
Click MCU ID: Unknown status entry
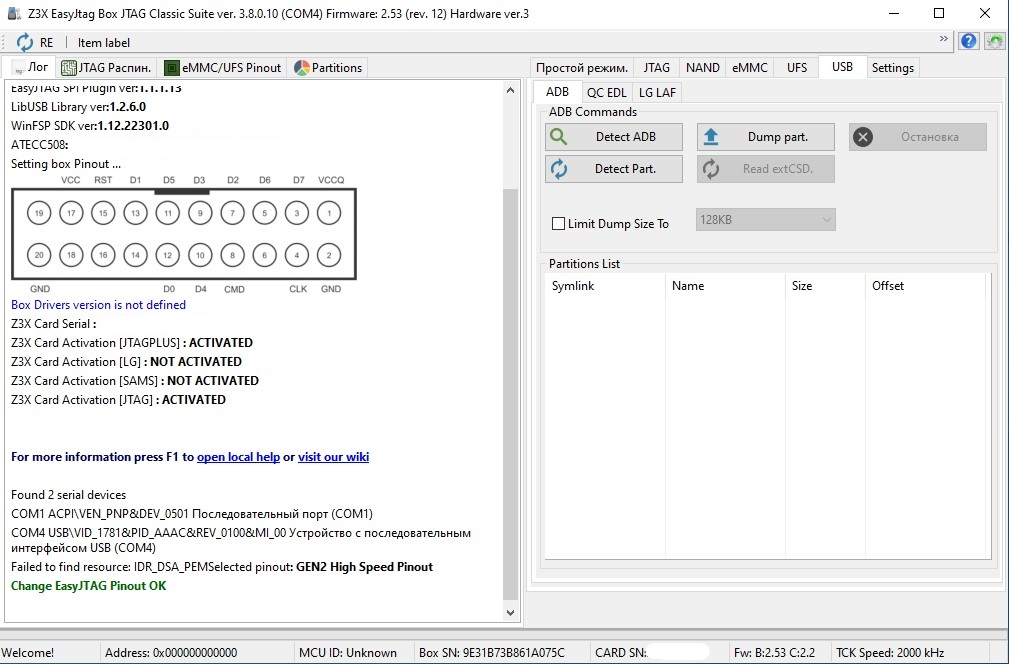(347, 652)
